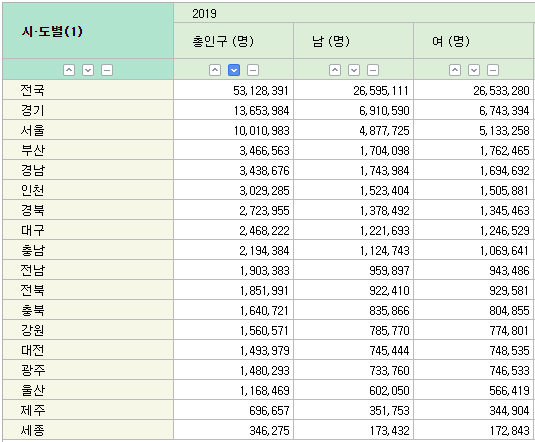Sort 남 (명) column ascending
The width and height of the screenshot is (535, 442).
[335, 70]
